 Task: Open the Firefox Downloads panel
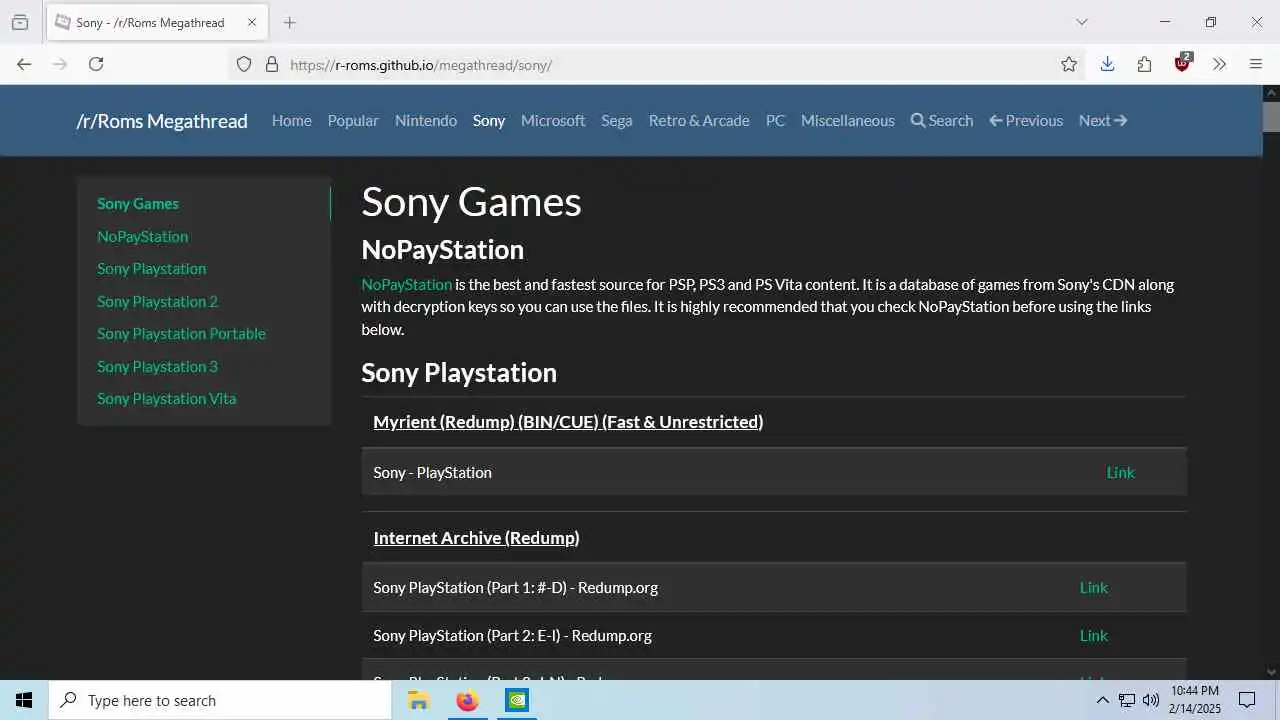(x=1107, y=64)
